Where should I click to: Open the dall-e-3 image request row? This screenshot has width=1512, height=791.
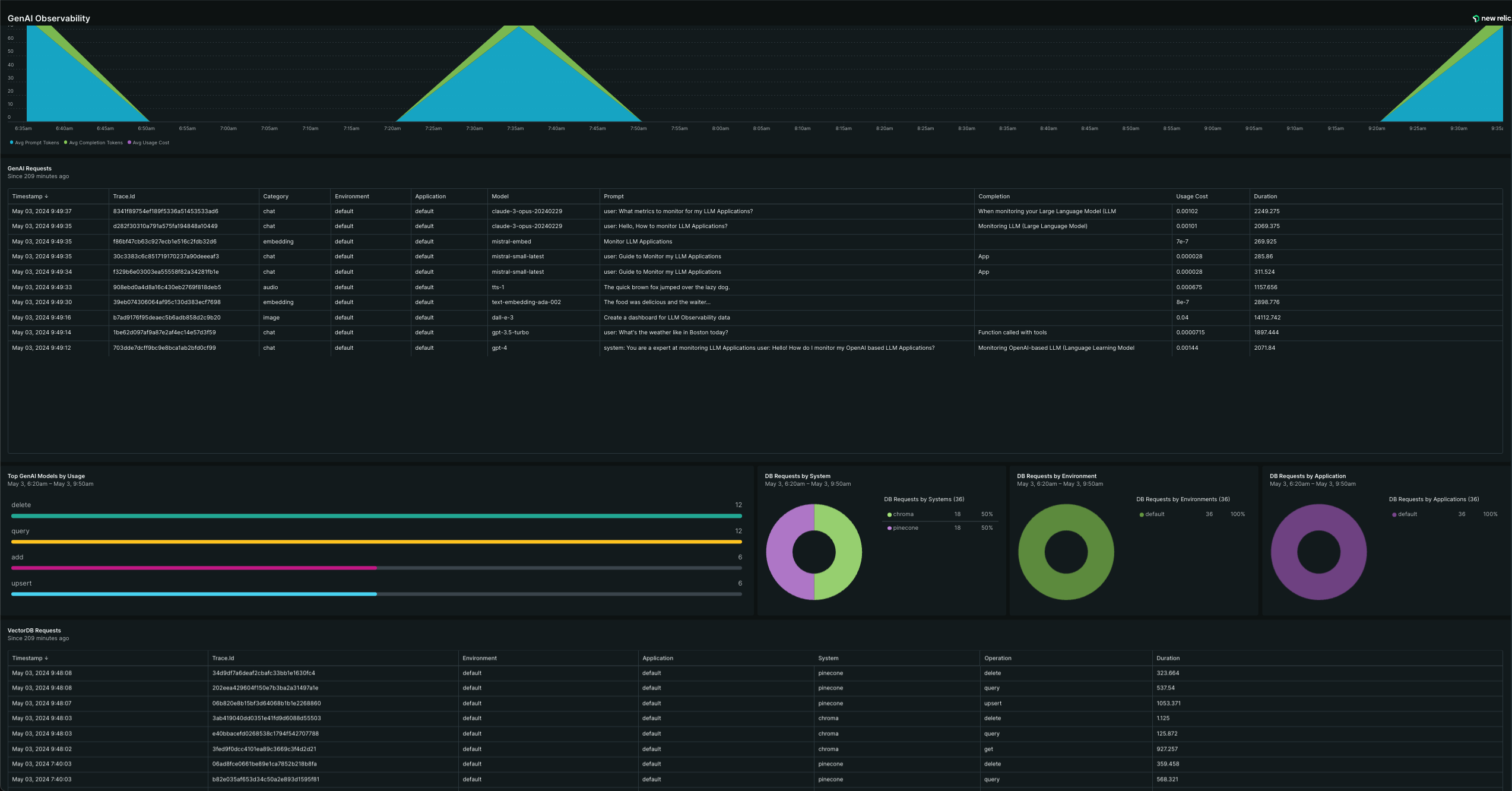click(x=755, y=318)
